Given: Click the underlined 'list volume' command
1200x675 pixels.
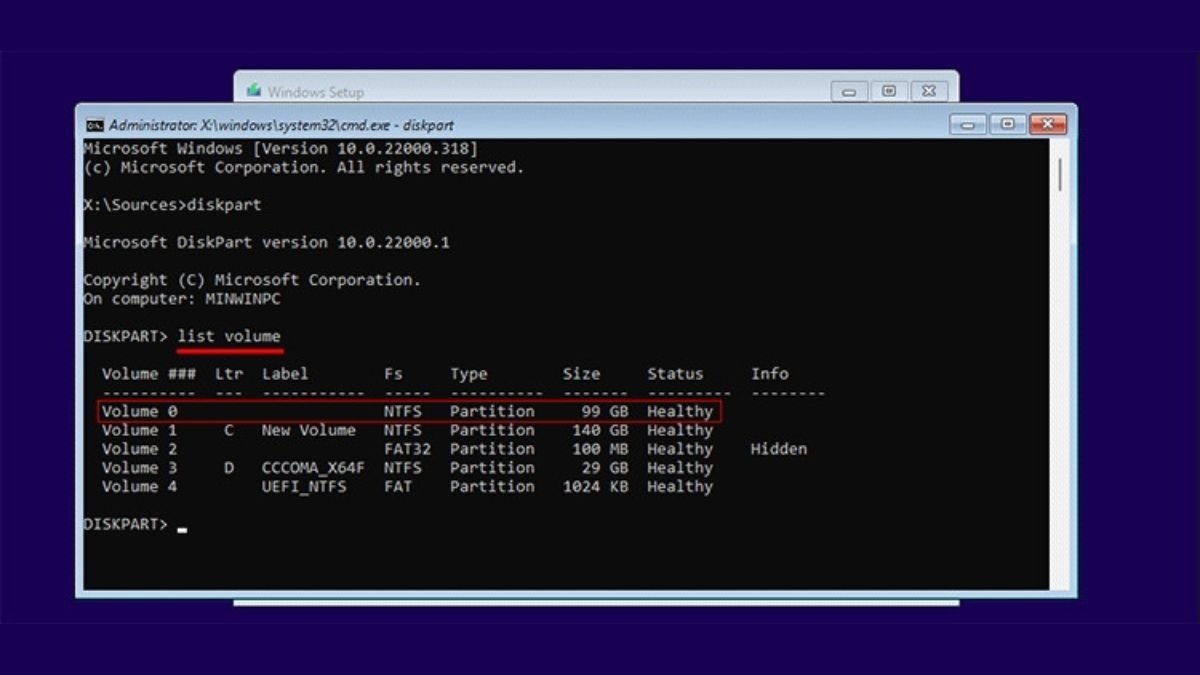Looking at the screenshot, I should [229, 336].
